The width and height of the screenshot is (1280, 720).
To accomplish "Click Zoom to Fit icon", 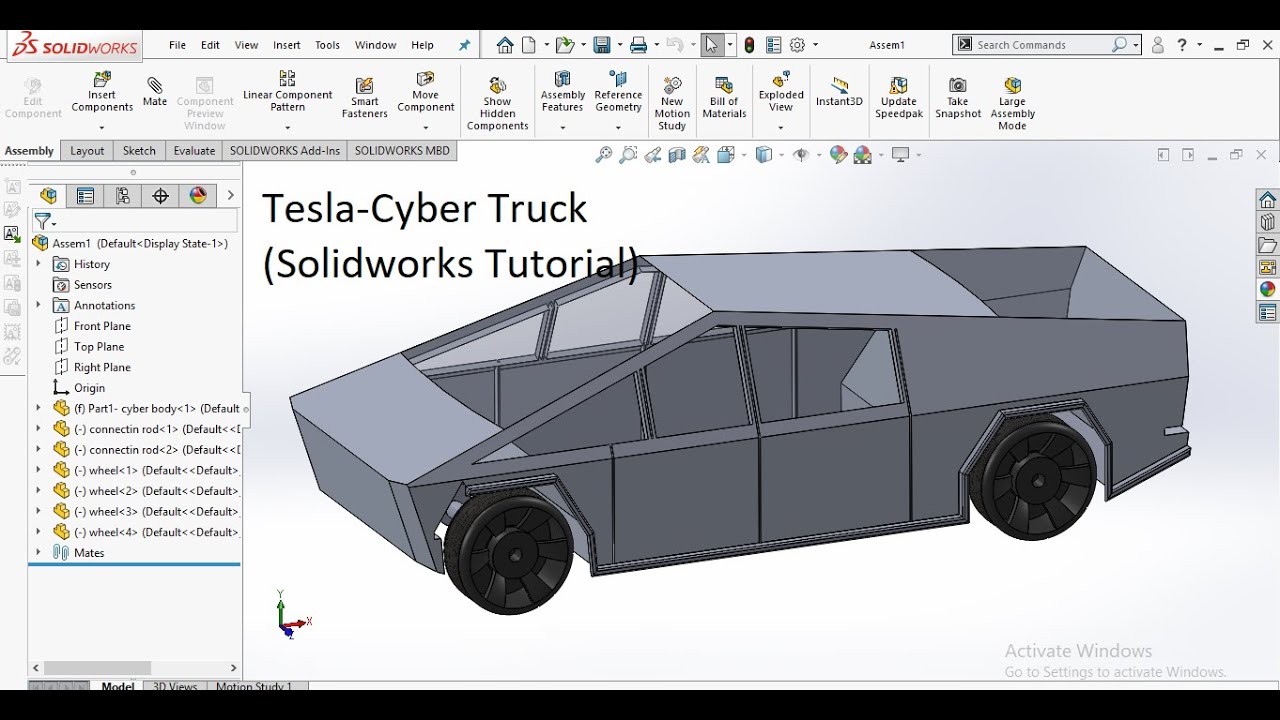I will [x=603, y=155].
